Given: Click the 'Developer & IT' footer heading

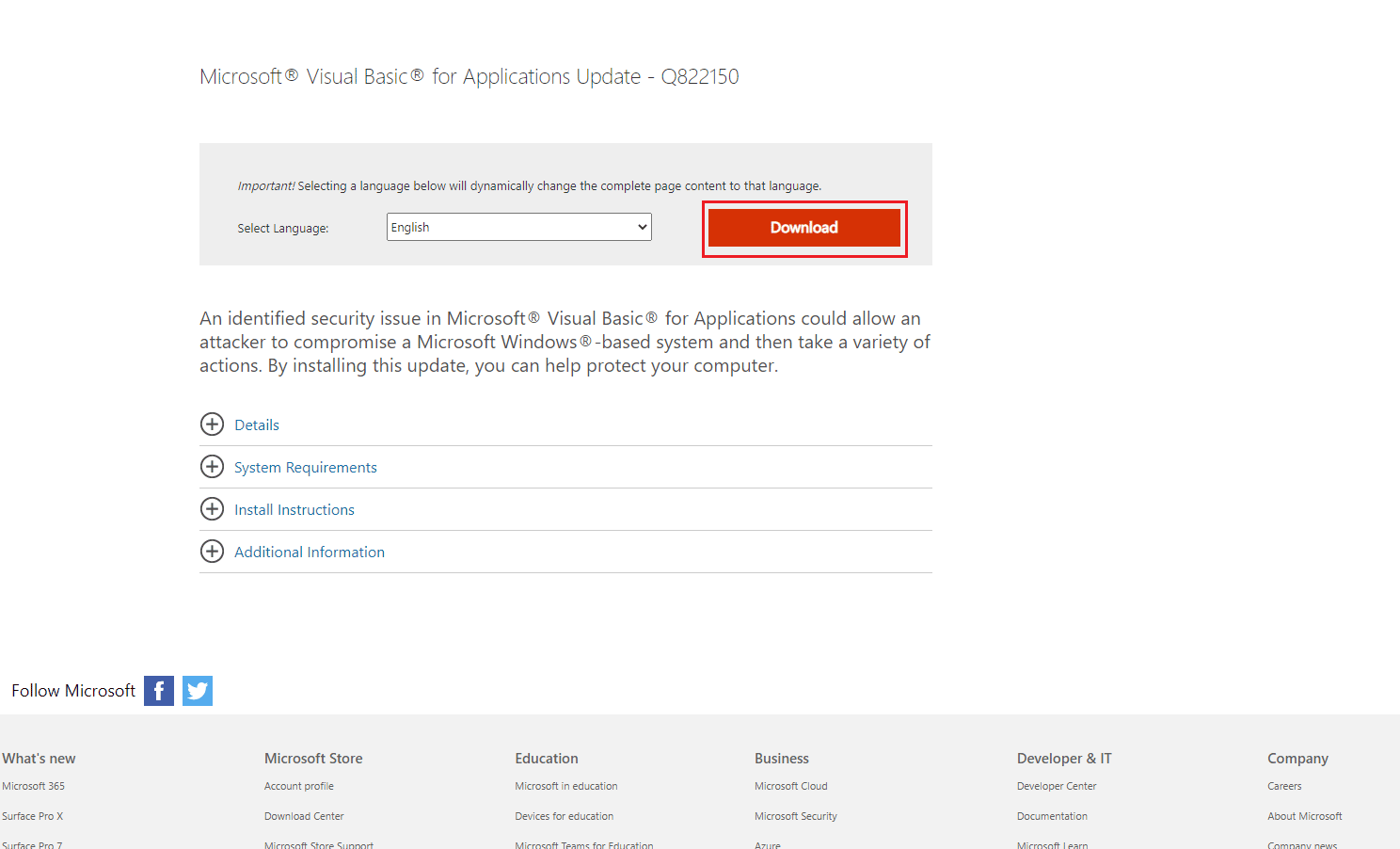Looking at the screenshot, I should click(x=1064, y=759).
